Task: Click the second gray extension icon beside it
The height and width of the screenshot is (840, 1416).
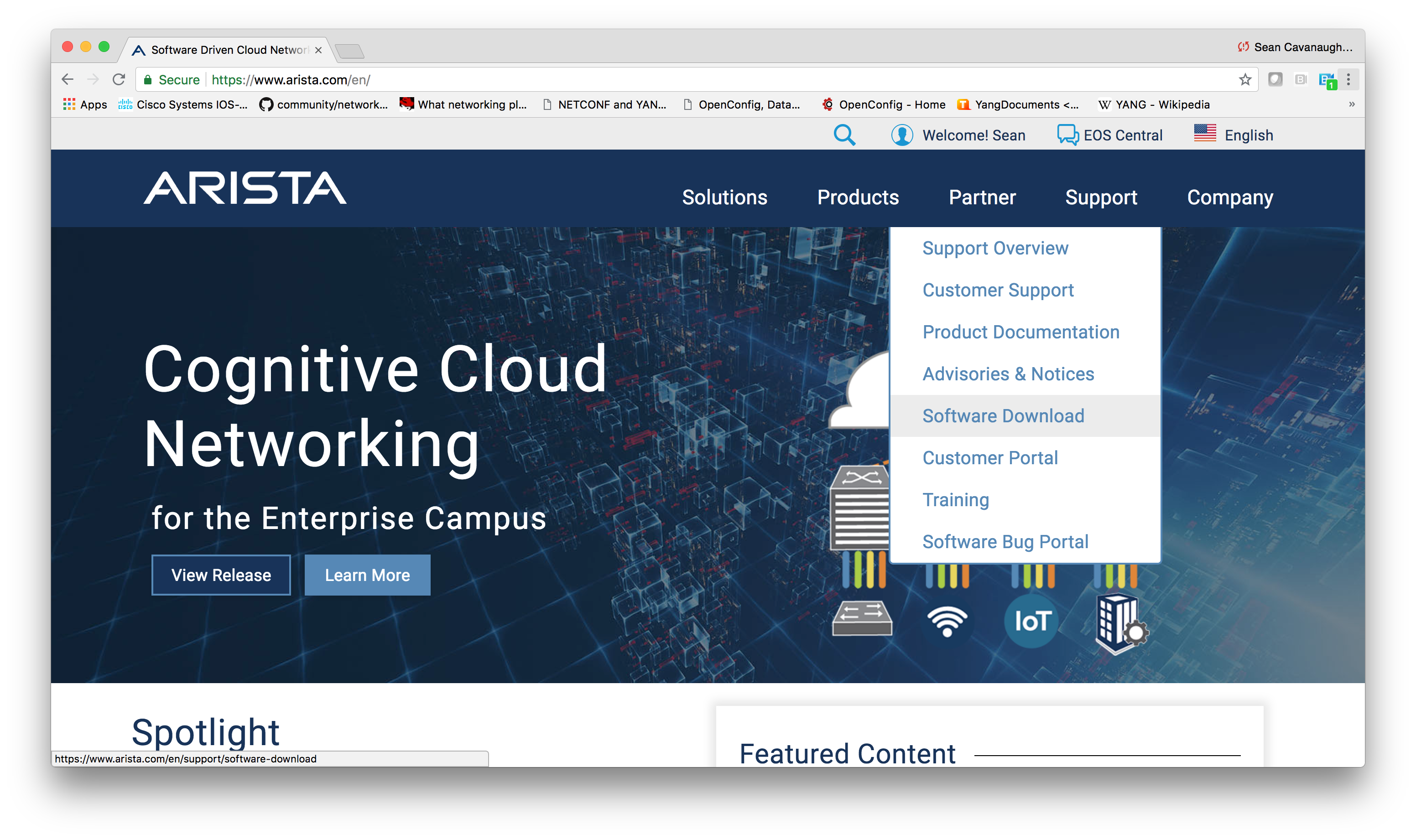Action: [x=1301, y=79]
